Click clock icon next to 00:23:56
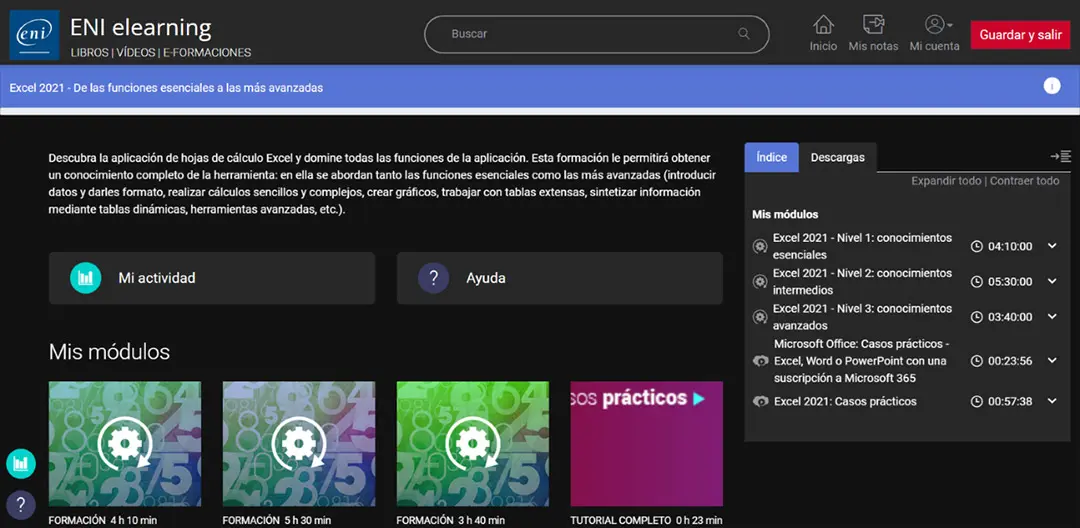This screenshot has height=528, width=1080. pos(976,361)
